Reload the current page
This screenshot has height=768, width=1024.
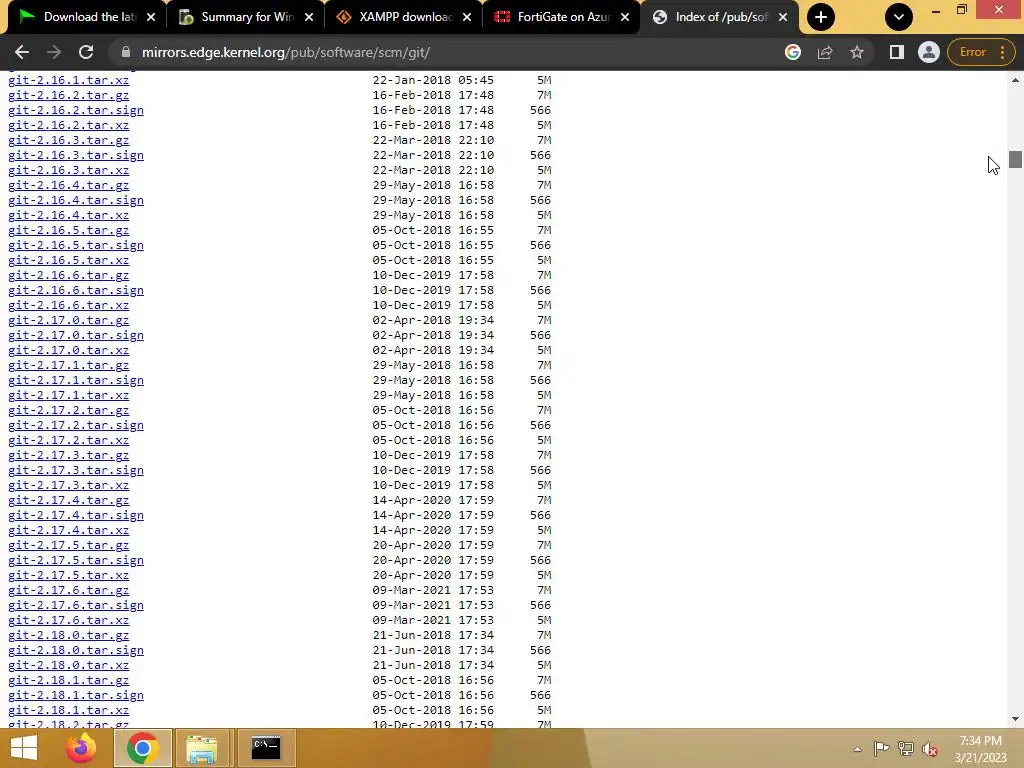(x=86, y=52)
